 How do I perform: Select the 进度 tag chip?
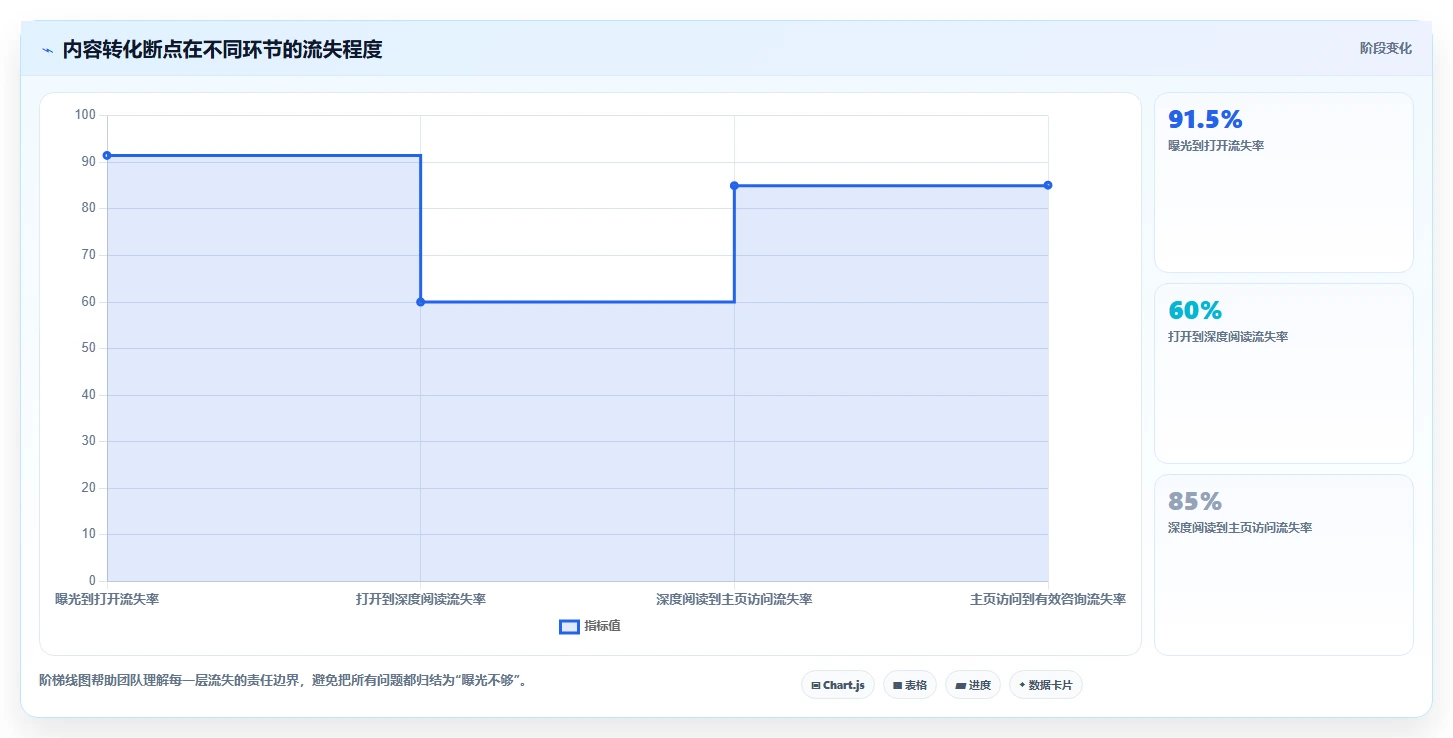click(972, 685)
